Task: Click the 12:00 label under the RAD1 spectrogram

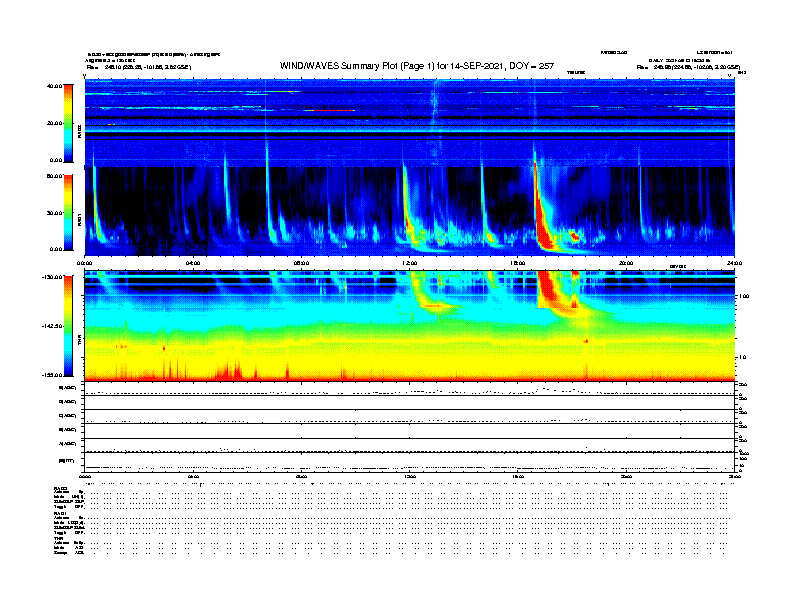Action: point(410,263)
